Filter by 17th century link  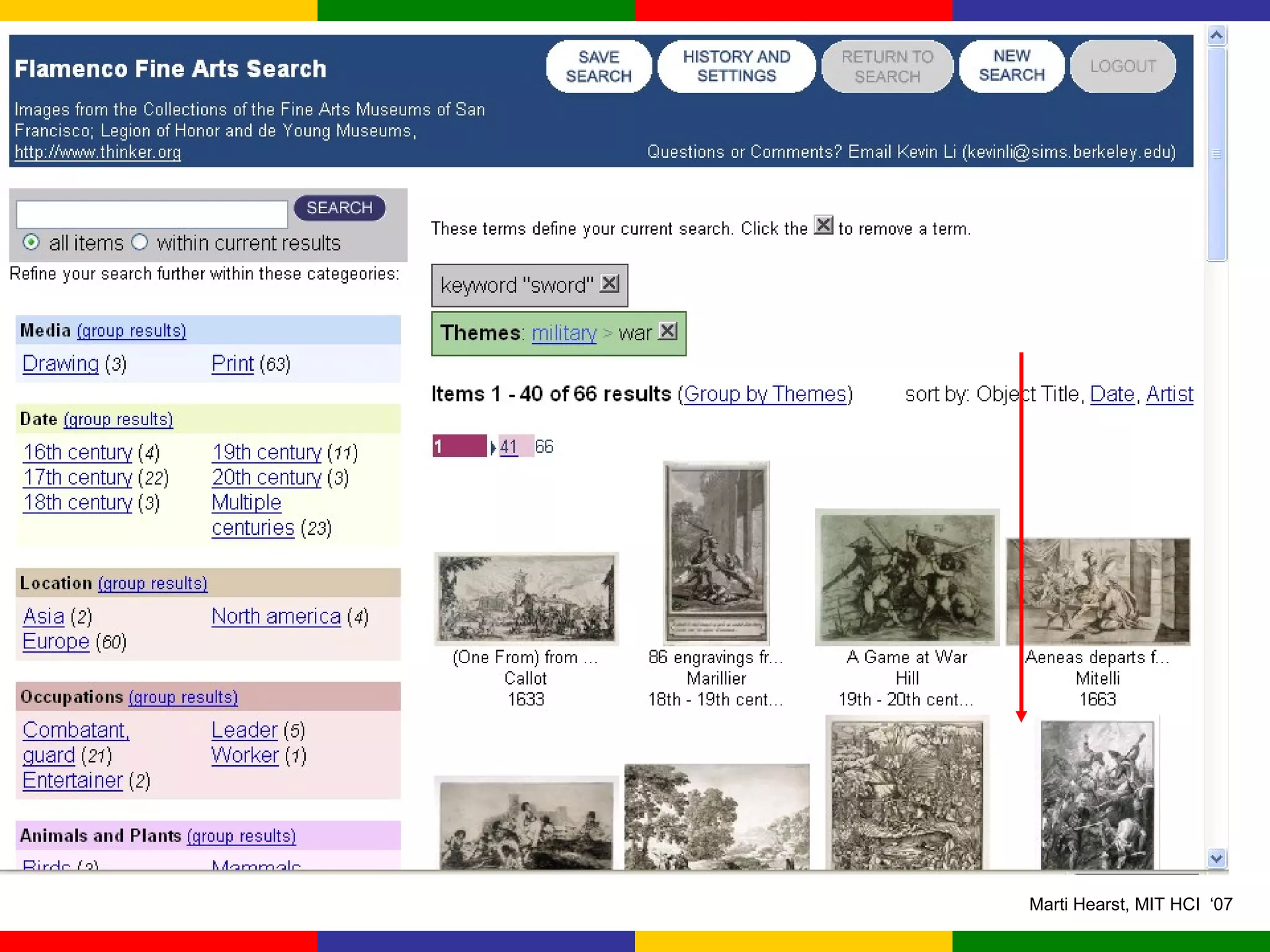pos(78,478)
